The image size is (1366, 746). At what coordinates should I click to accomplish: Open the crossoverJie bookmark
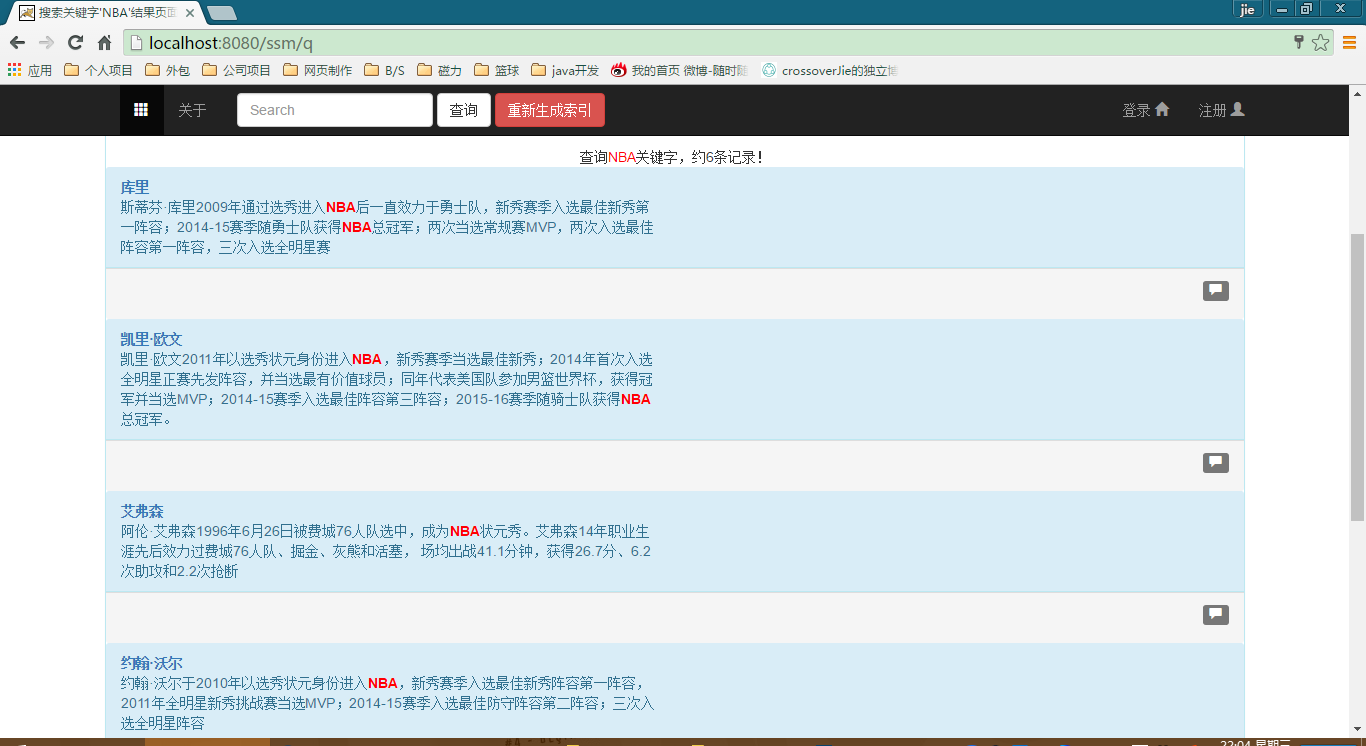(x=830, y=70)
